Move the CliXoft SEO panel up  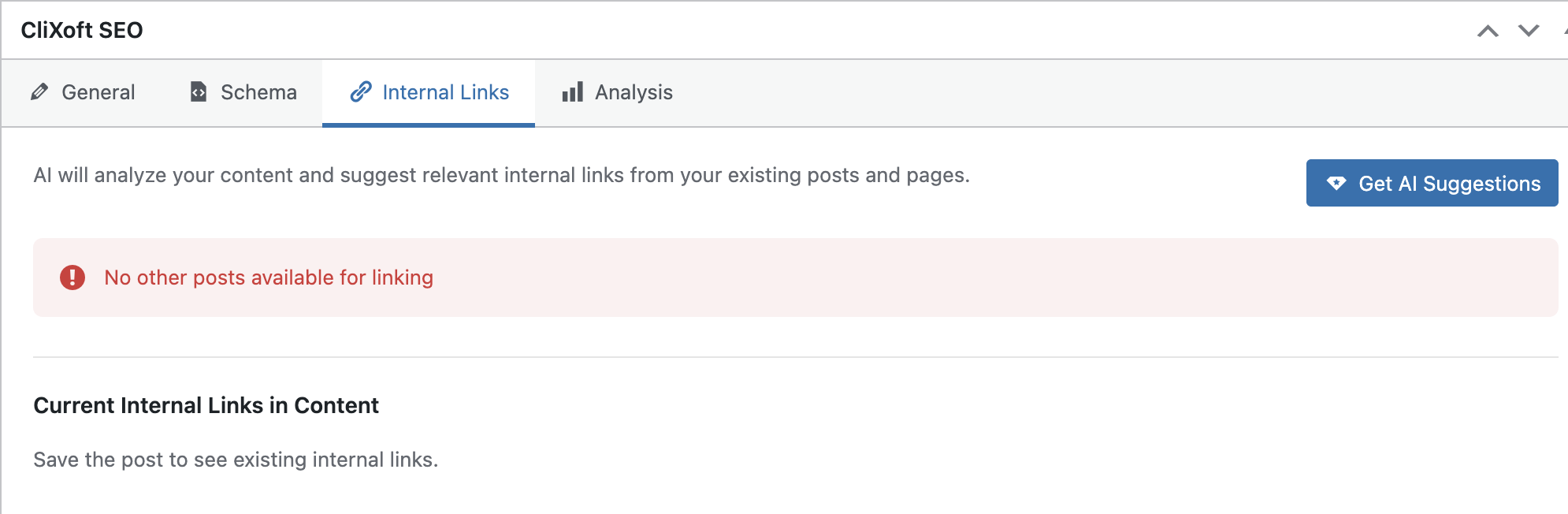[1488, 31]
